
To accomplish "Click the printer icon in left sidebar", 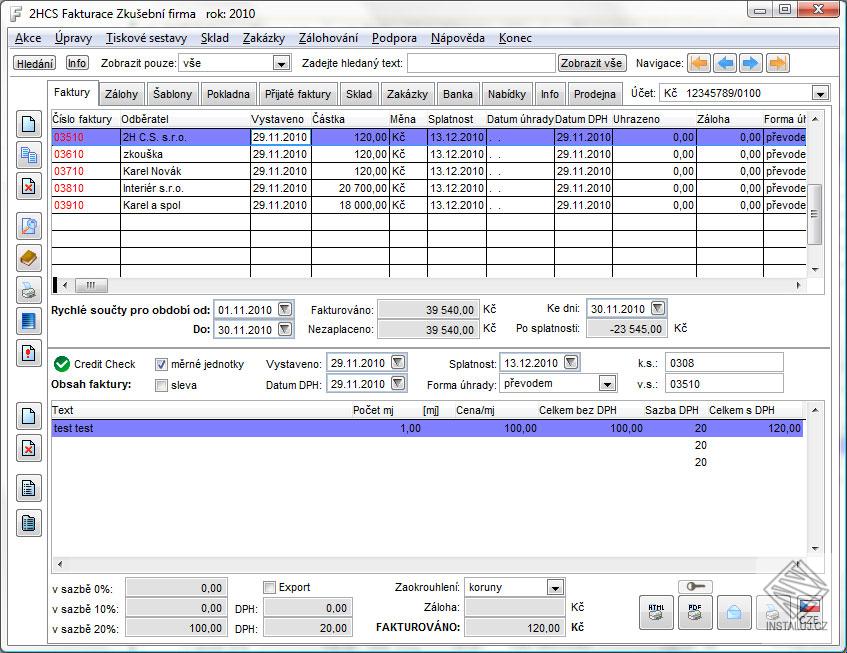I will tap(30, 290).
